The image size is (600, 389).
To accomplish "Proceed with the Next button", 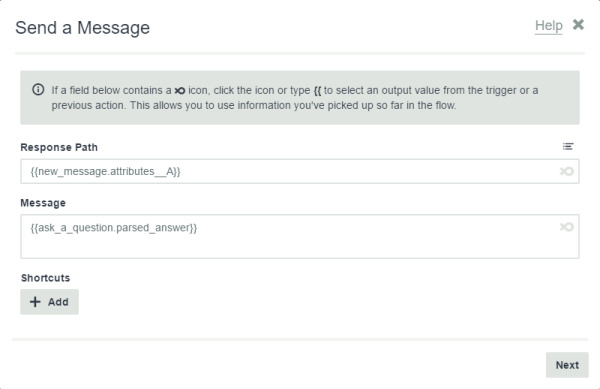I will 567,365.
